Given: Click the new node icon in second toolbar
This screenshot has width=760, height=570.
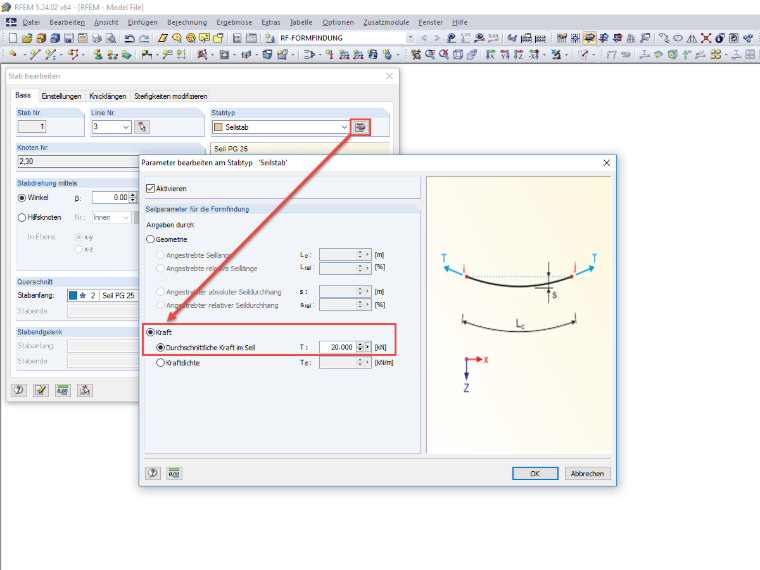Looking at the screenshot, I should click(x=13, y=54).
